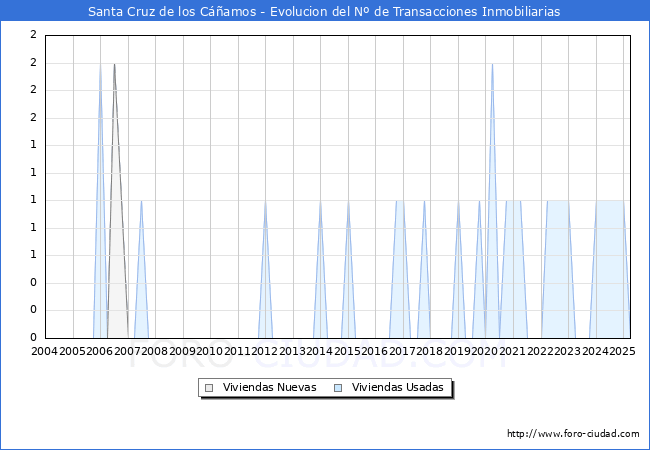Viewport: 650px width, 450px height.
Task: Click the 2016 x-axis label
Action: click(374, 351)
